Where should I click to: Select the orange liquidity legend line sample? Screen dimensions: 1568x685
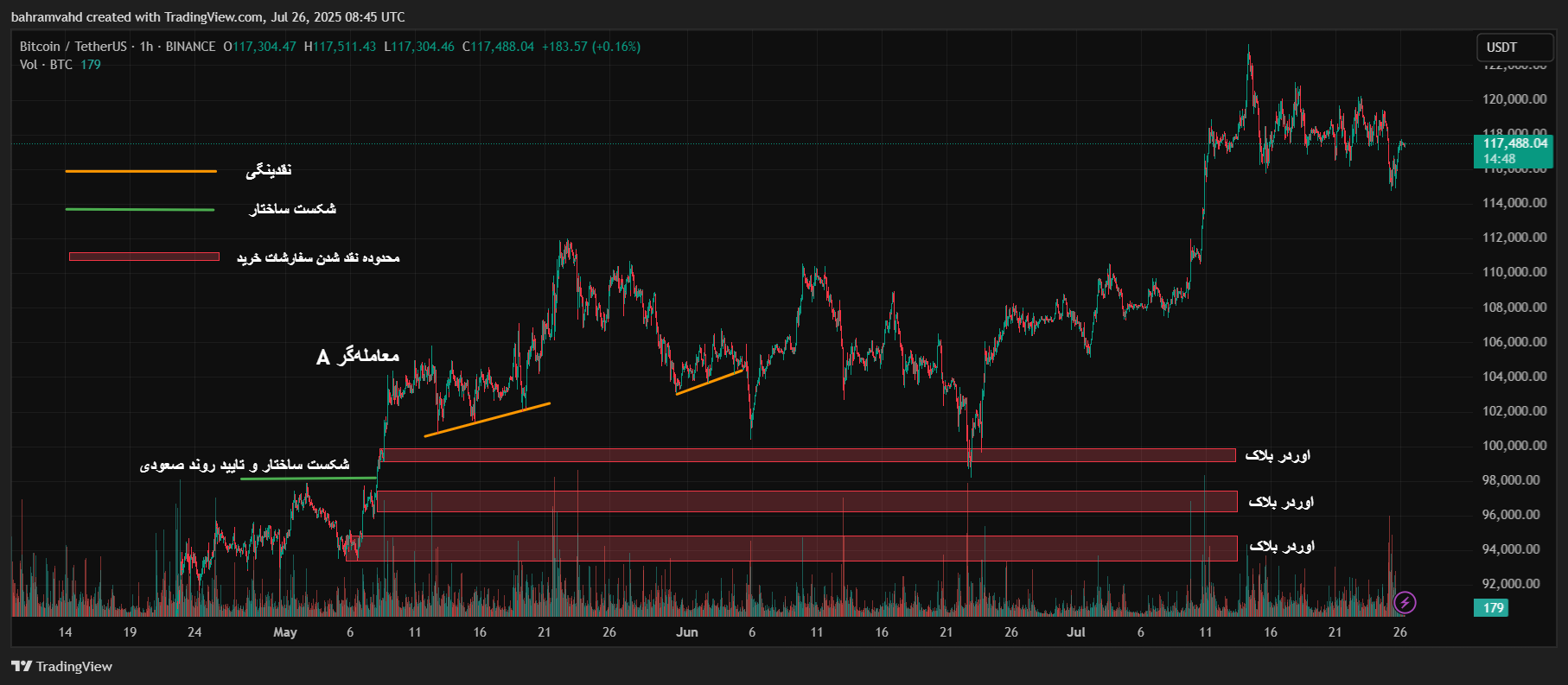click(141, 171)
